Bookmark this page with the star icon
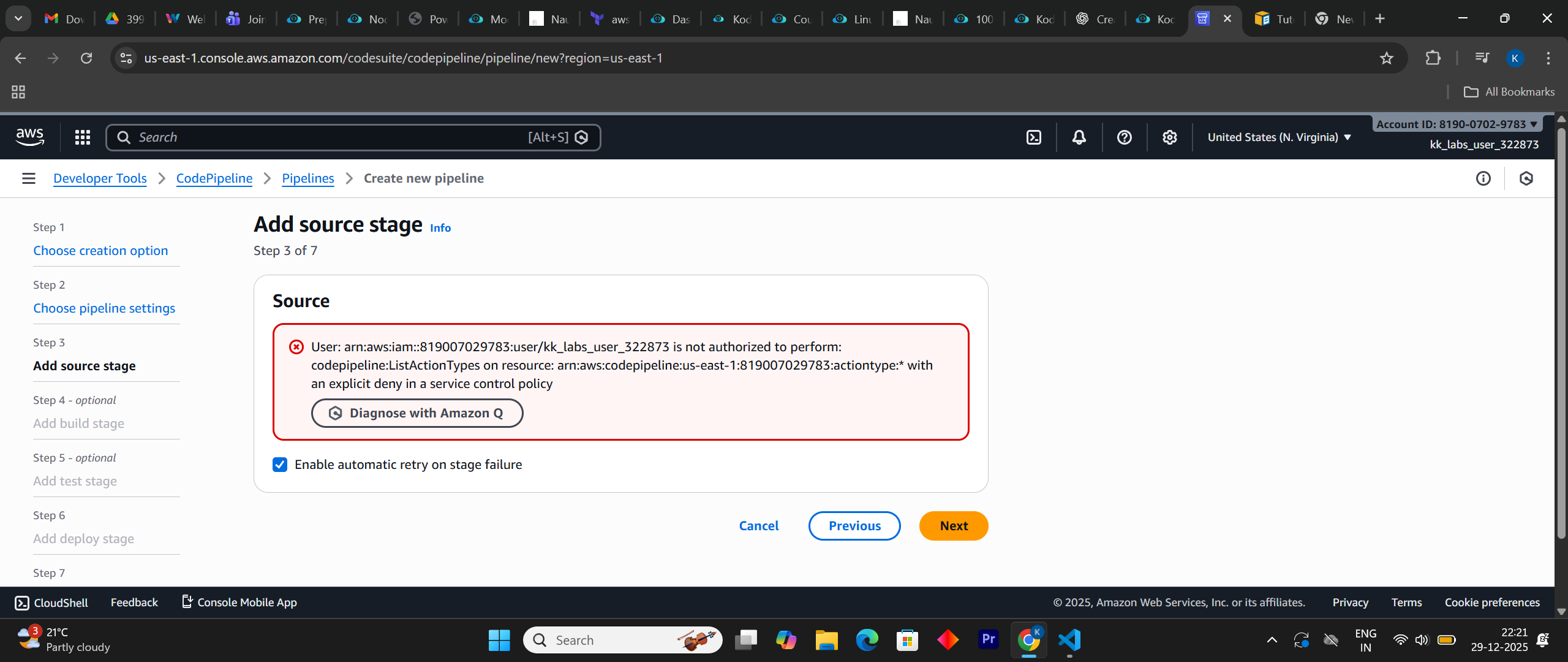This screenshot has width=1568, height=662. [x=1387, y=58]
